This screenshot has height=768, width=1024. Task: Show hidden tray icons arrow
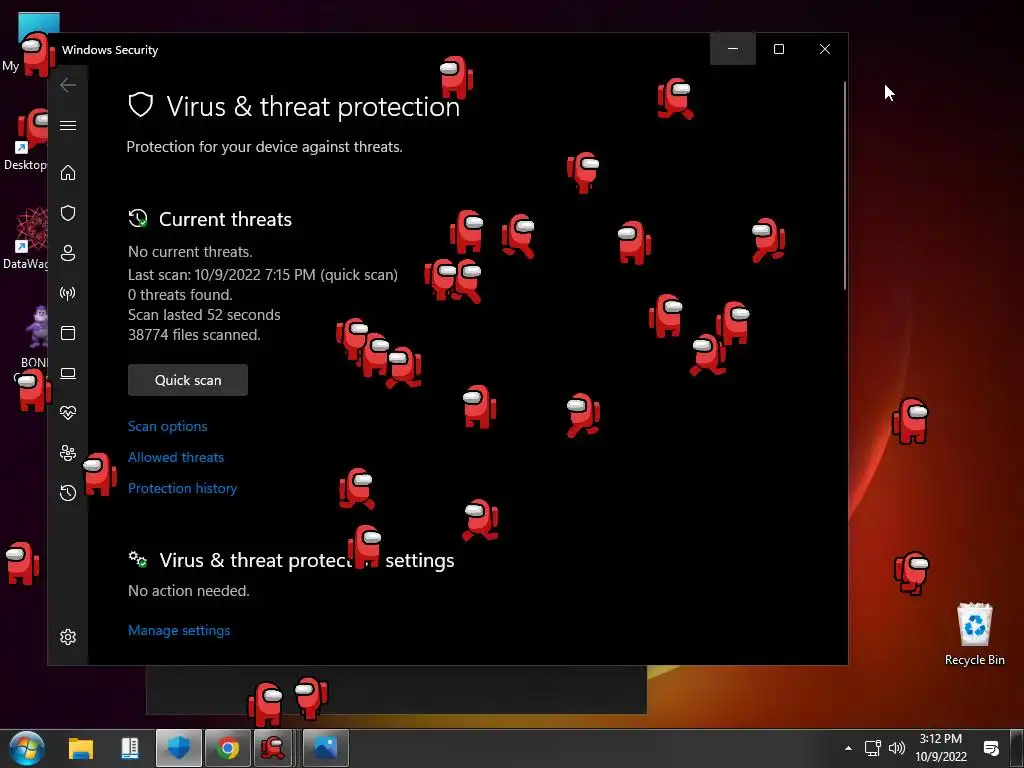coord(848,748)
